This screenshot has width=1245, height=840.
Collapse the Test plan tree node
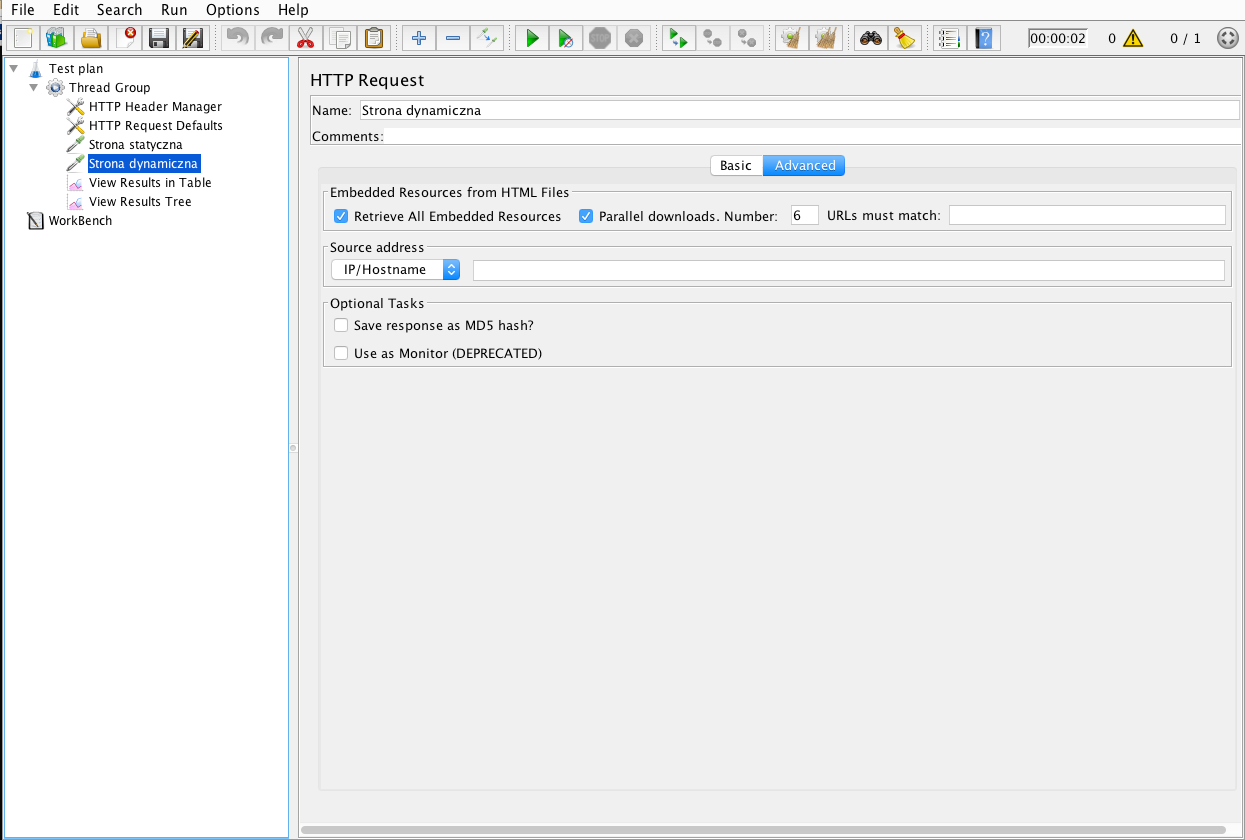click(x=13, y=69)
